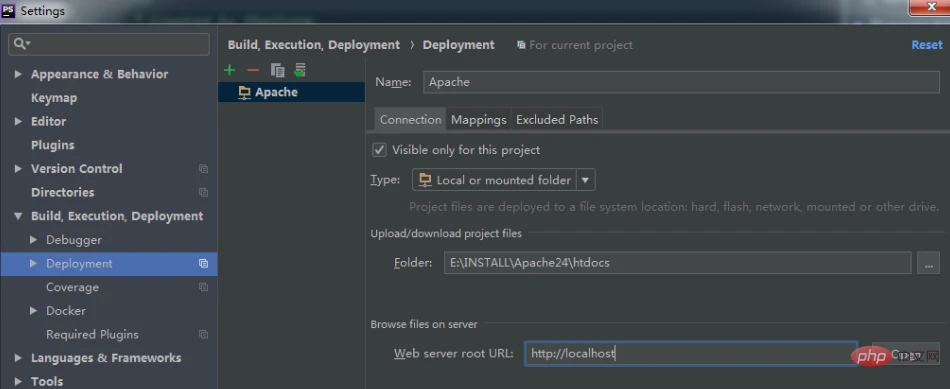The width and height of the screenshot is (950, 389).
Task: Collapse Build, Execution, Deployment section
Action: coord(18,216)
